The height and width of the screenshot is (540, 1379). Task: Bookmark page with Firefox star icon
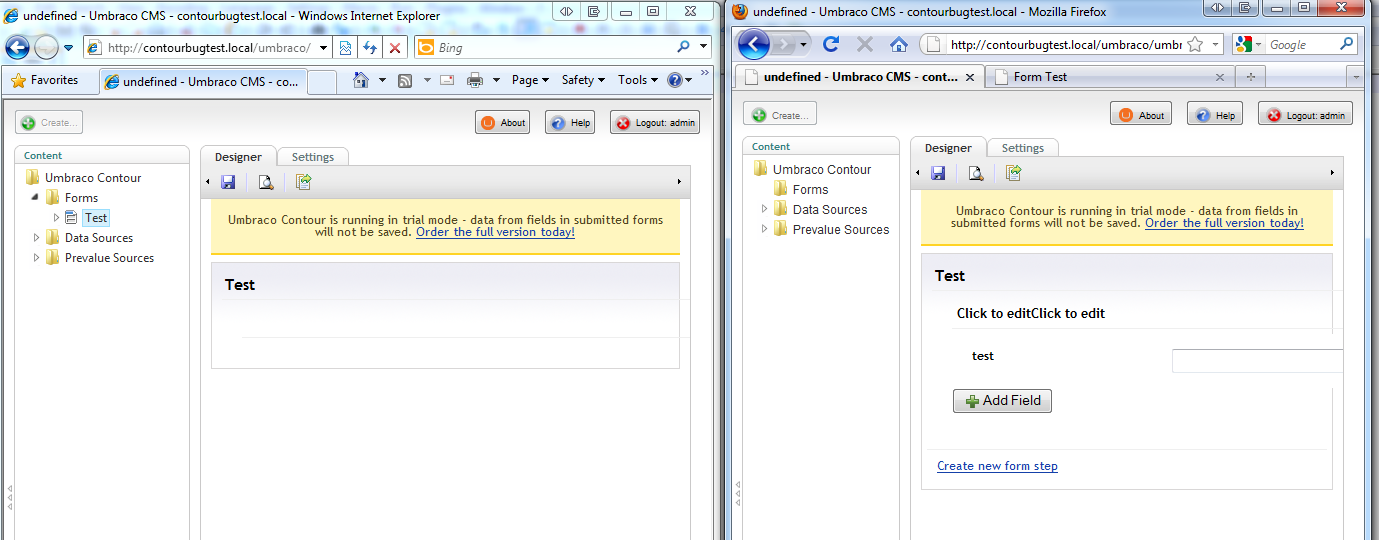coord(1195,45)
